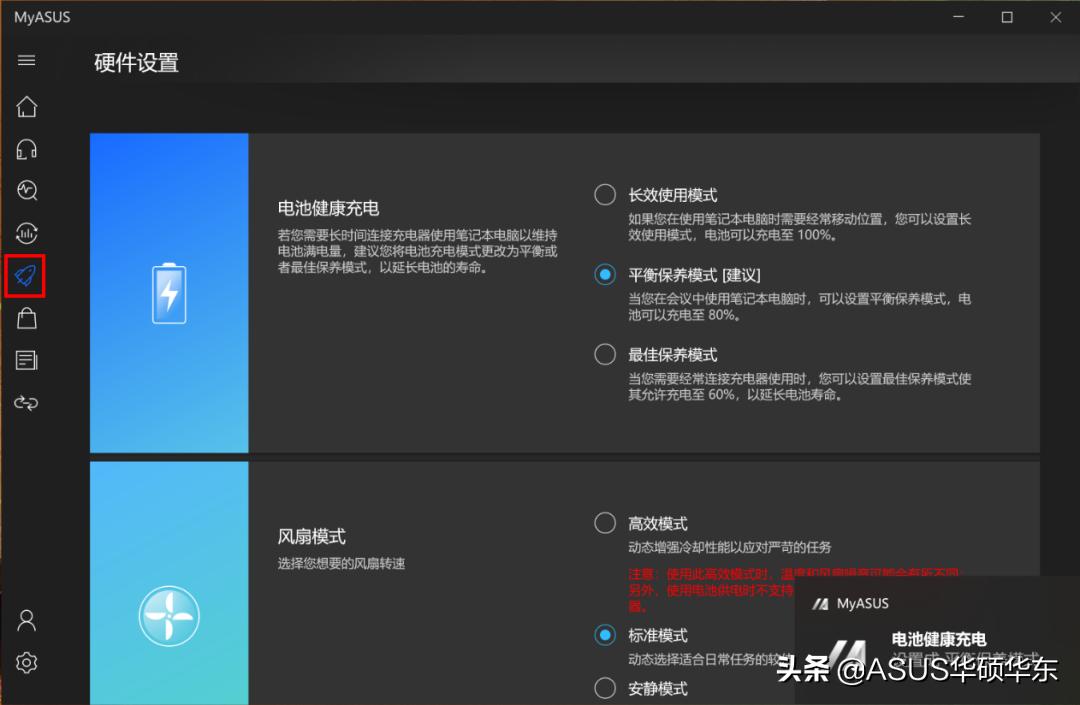Open the news and updates icon
Image resolution: width=1080 pixels, height=705 pixels.
[x=26, y=360]
